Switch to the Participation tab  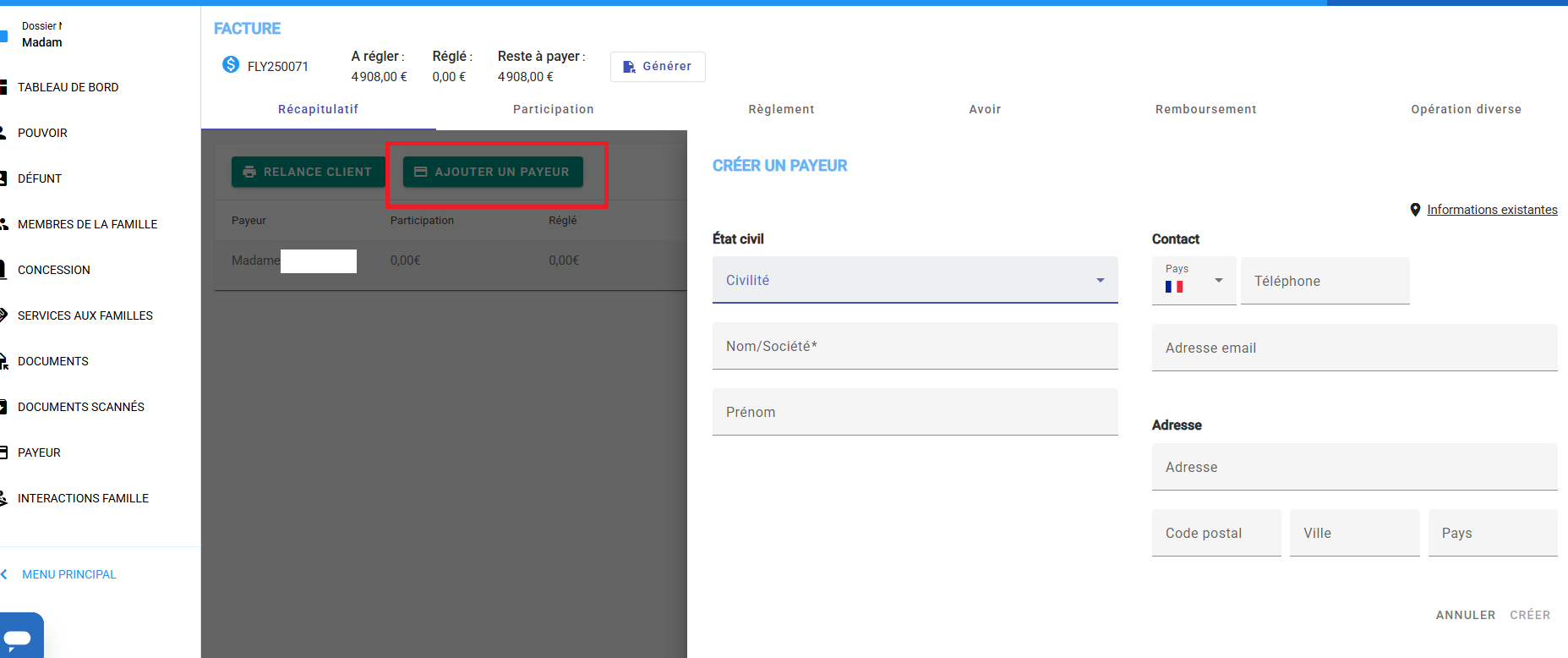[x=553, y=109]
